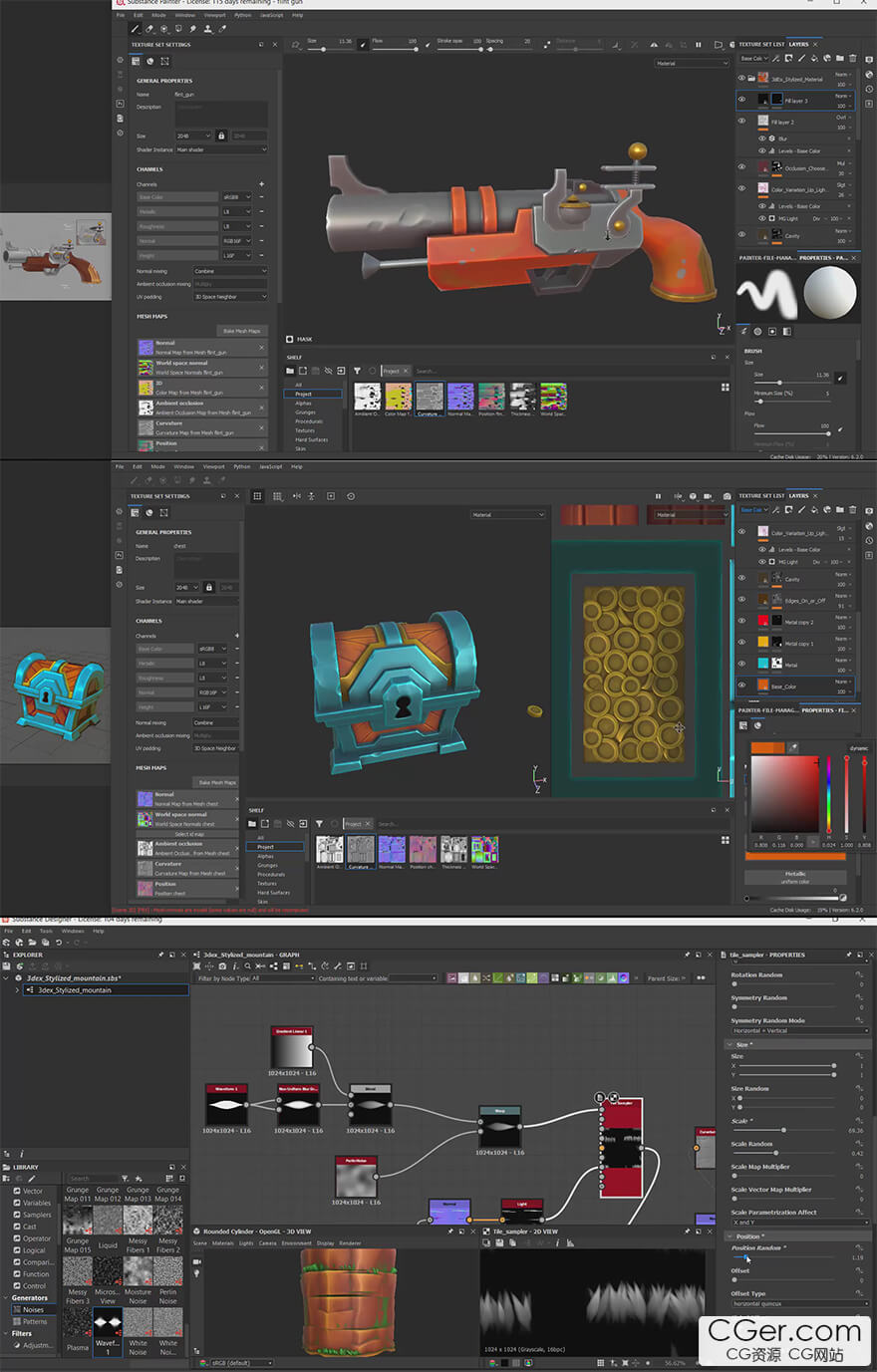877x1372 pixels.
Task: Select the Paint brush tool in flint gun window
Action: coord(136,29)
